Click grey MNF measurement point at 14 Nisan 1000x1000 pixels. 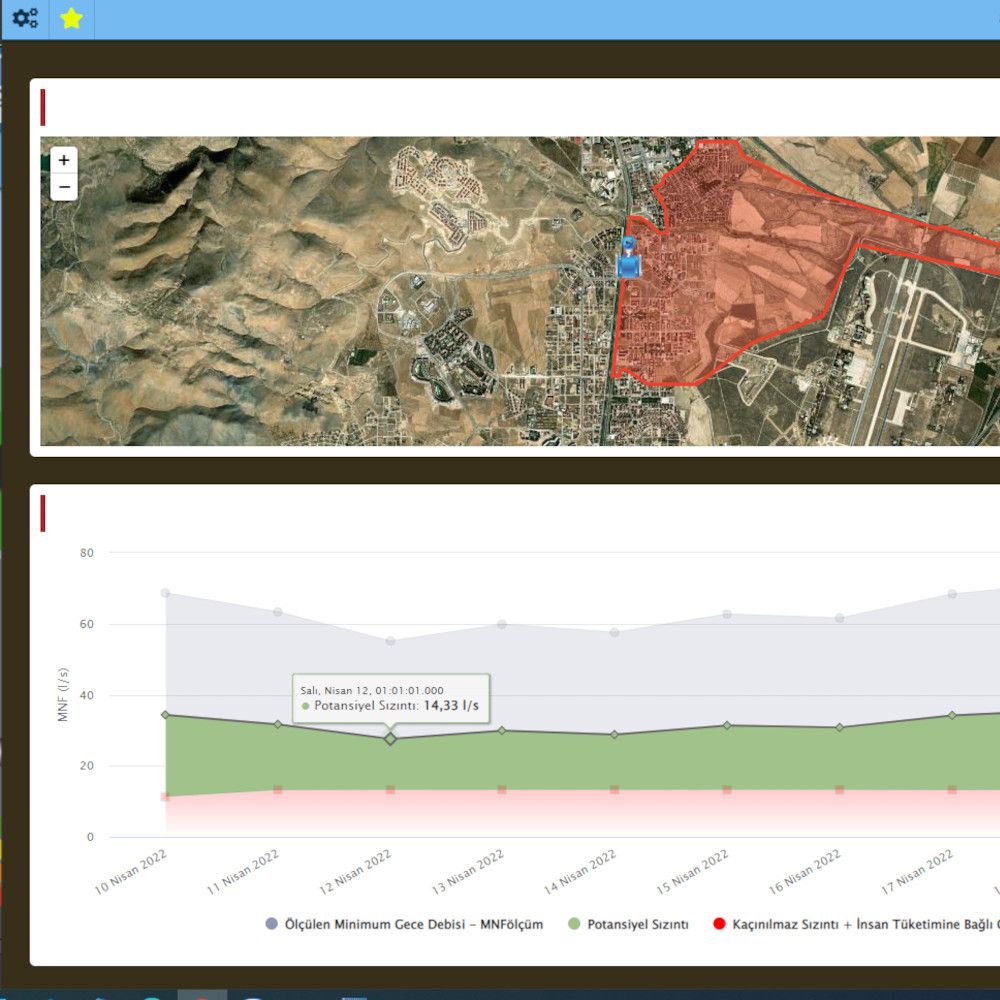point(614,633)
